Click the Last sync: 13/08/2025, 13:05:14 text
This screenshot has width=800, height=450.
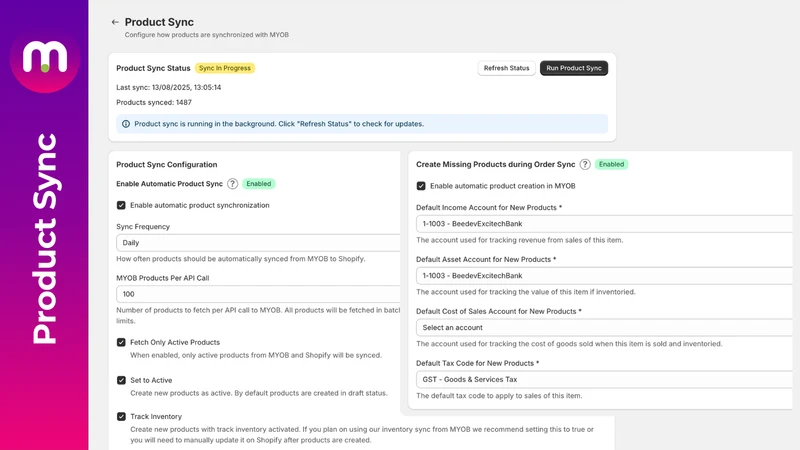point(168,87)
